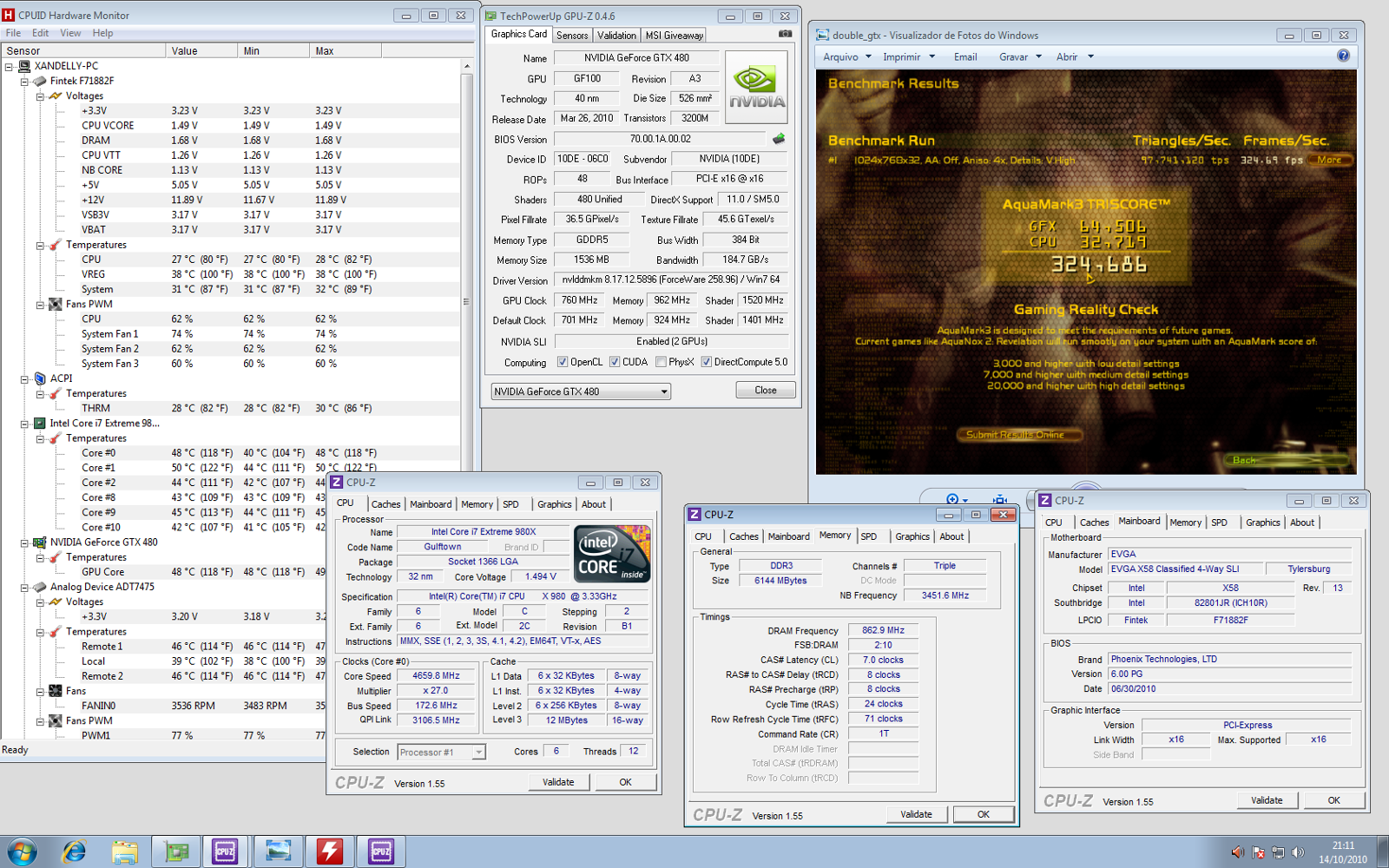
Task: Switch to the GPU-Z Sensors tab
Action: coord(572,36)
